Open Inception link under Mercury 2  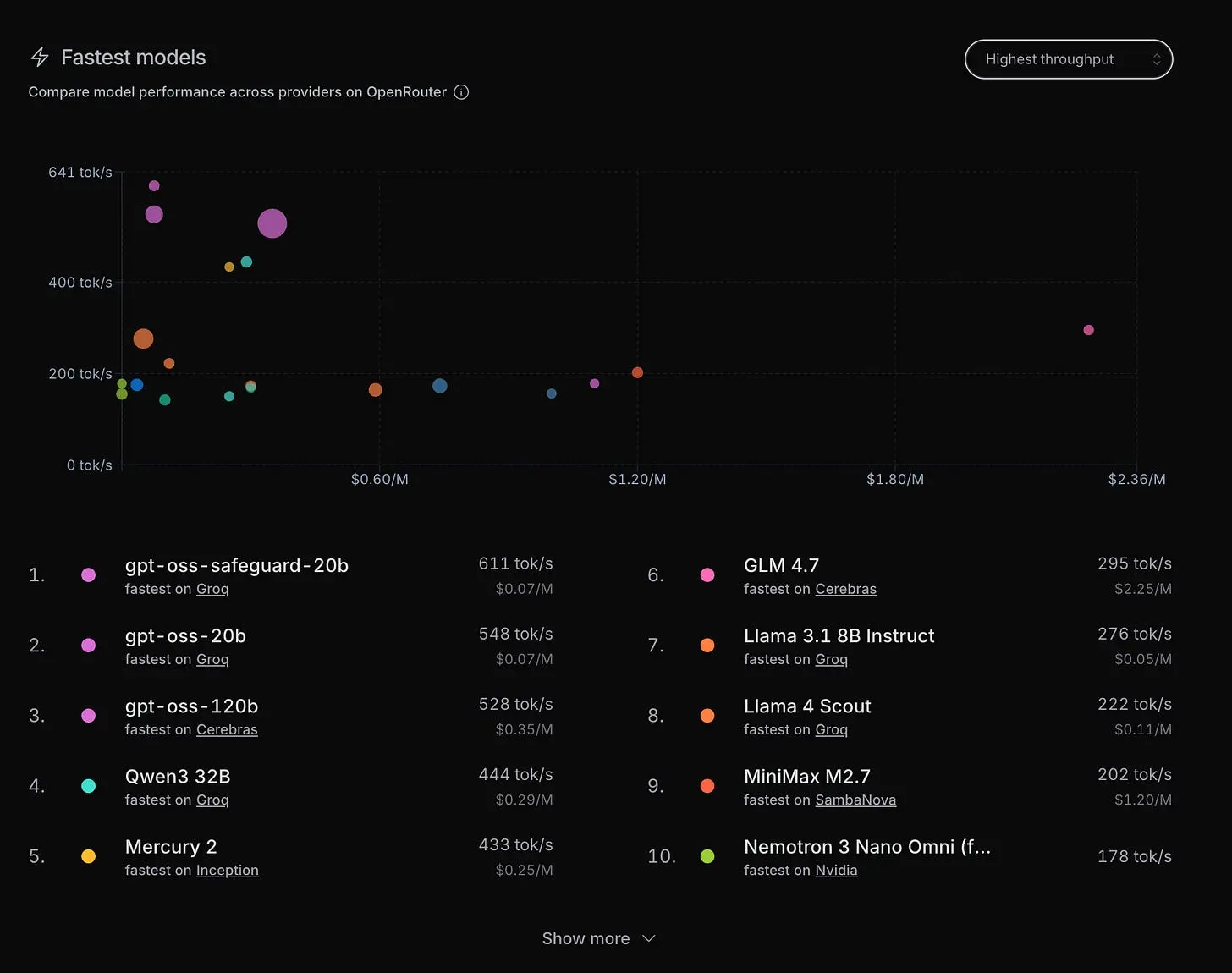(228, 870)
